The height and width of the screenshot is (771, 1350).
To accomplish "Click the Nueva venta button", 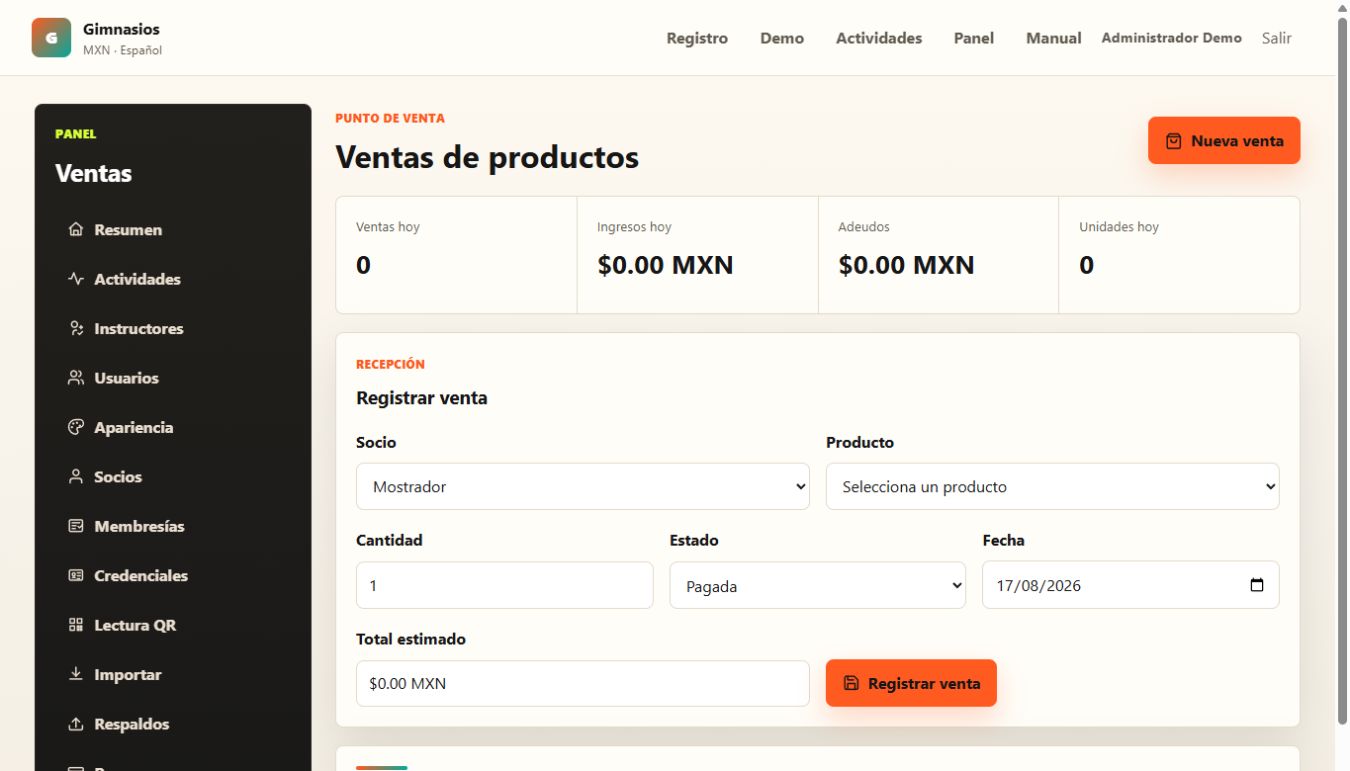I will 1224,141.
